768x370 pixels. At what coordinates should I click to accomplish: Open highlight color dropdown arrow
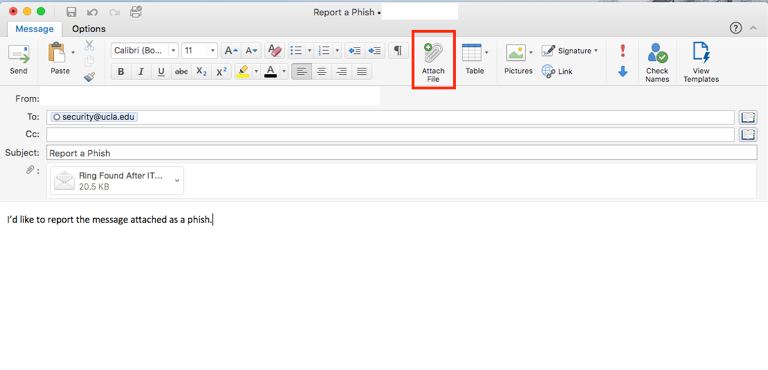tap(256, 72)
